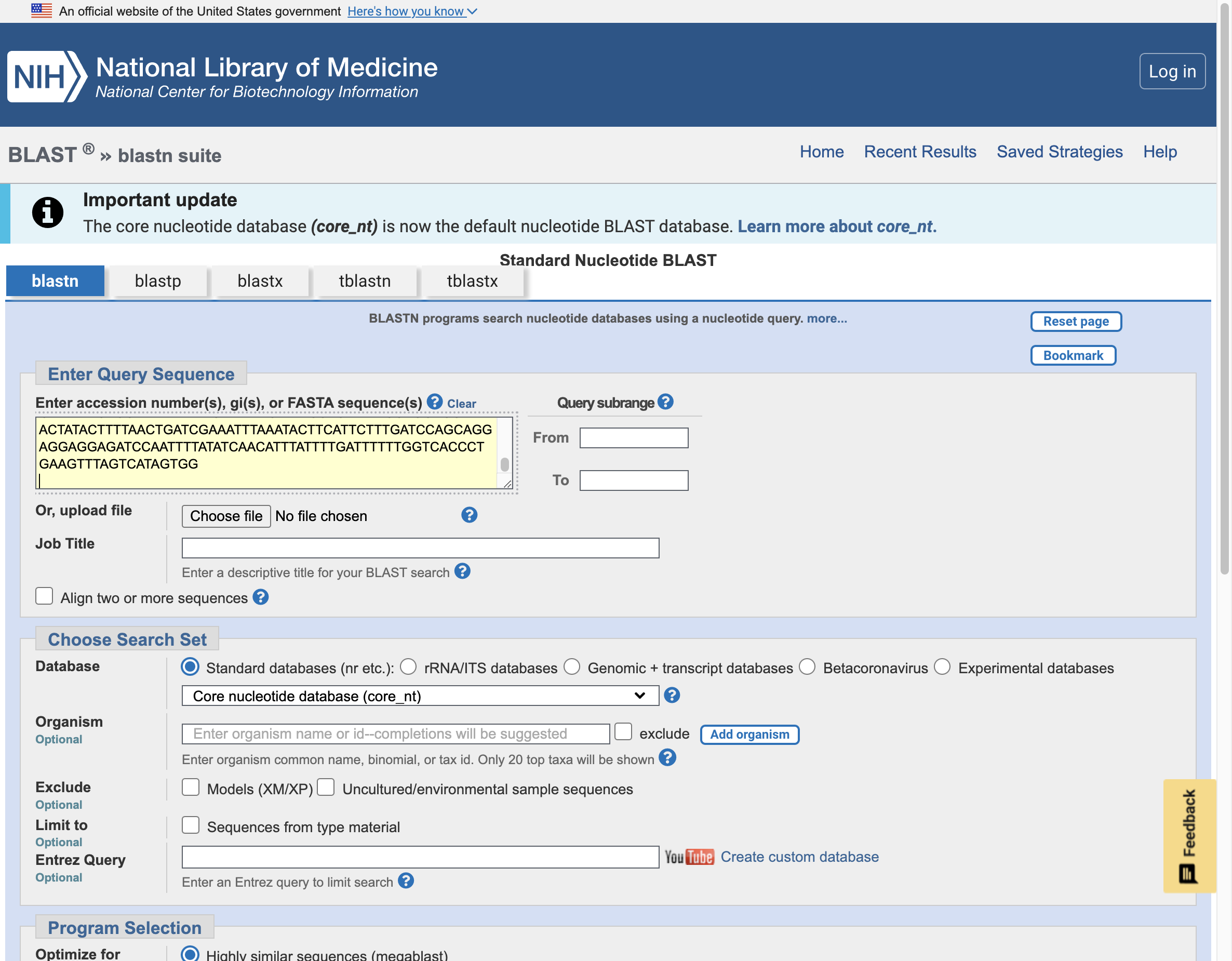Open help icon next to FASTA sequence label
1232x961 pixels.
tap(434, 402)
